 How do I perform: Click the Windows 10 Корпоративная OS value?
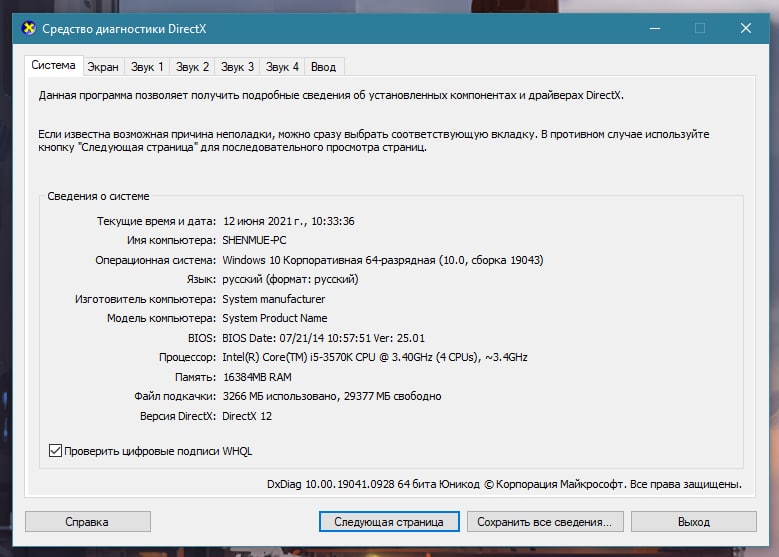point(383,260)
